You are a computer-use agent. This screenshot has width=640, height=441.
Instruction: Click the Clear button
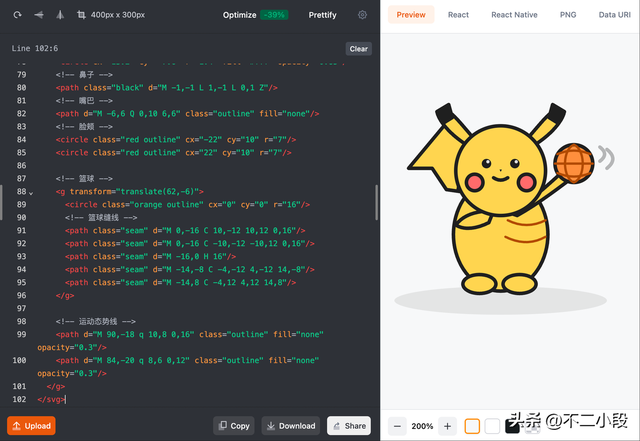(x=358, y=49)
